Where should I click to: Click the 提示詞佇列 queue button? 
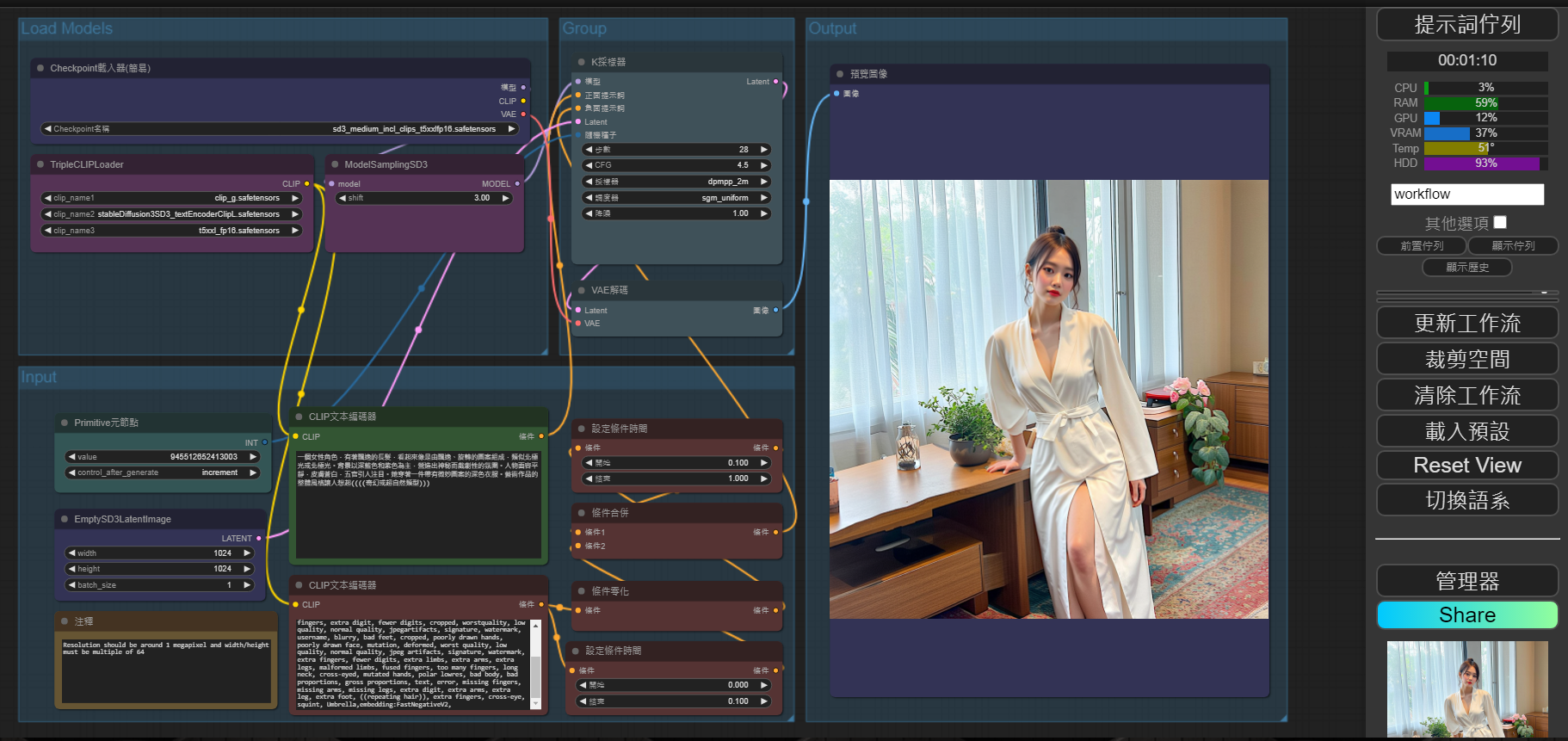(x=1467, y=24)
